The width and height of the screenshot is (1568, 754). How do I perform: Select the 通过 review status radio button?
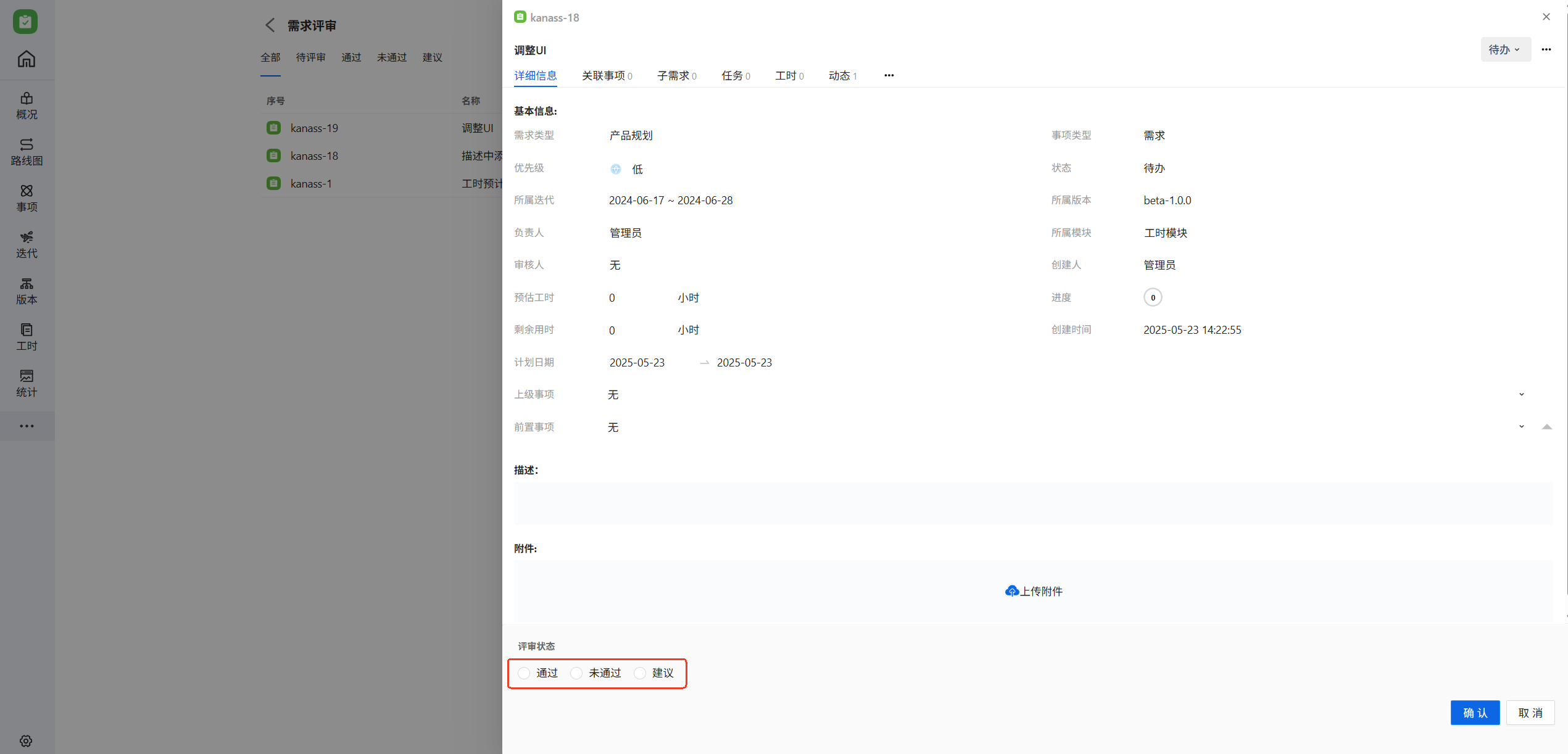click(x=524, y=673)
